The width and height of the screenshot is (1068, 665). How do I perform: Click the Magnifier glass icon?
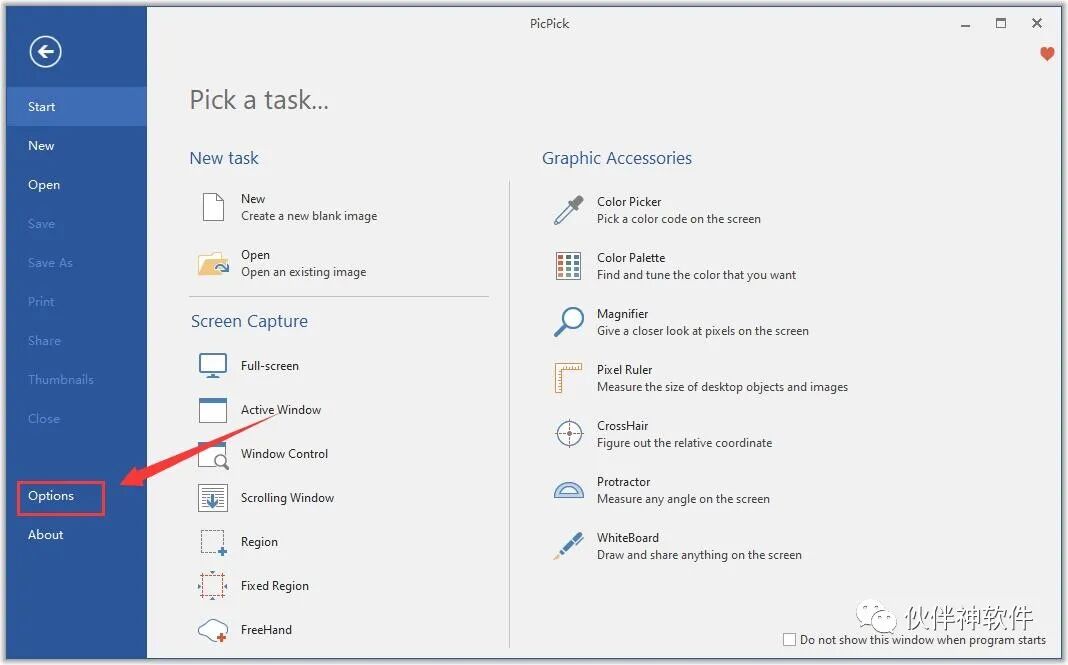[569, 322]
